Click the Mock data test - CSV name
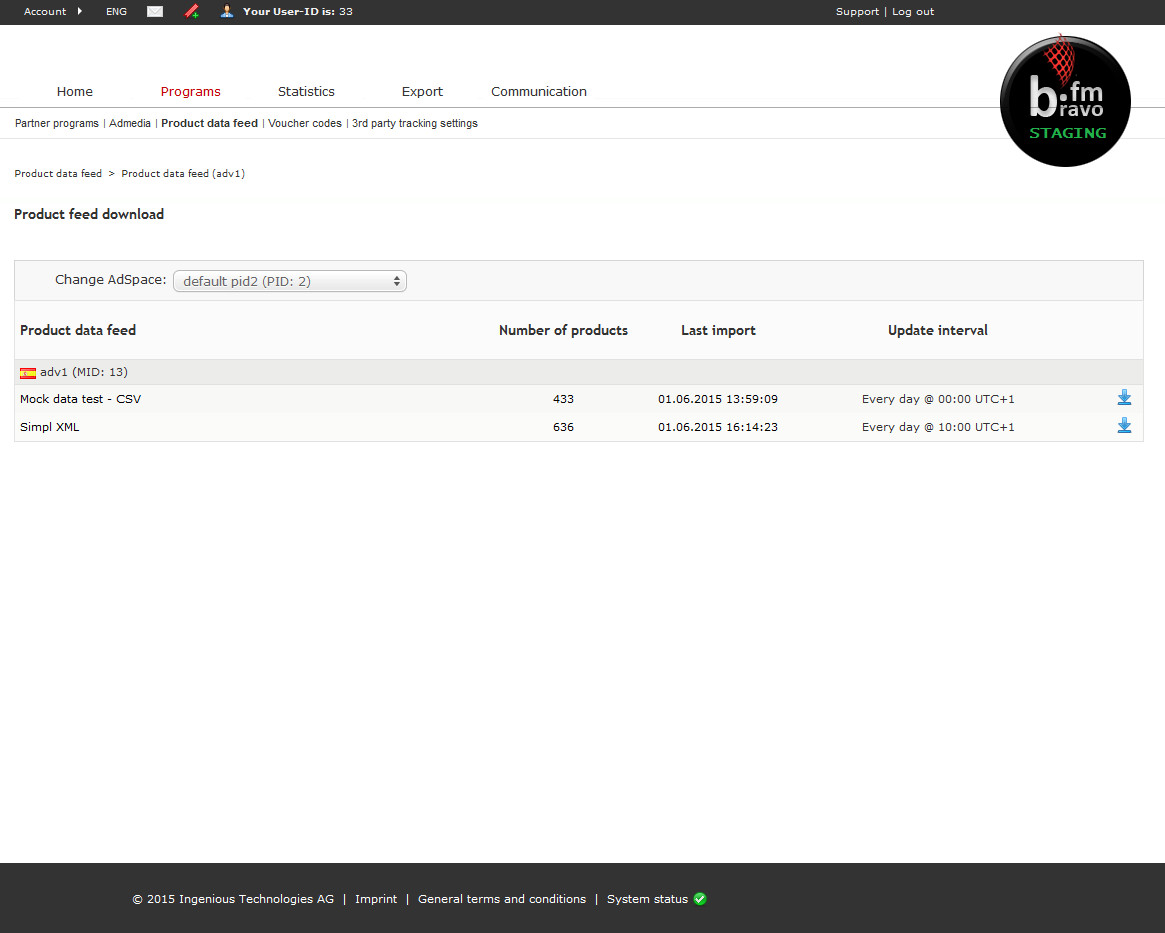The width and height of the screenshot is (1165, 933). pos(80,399)
